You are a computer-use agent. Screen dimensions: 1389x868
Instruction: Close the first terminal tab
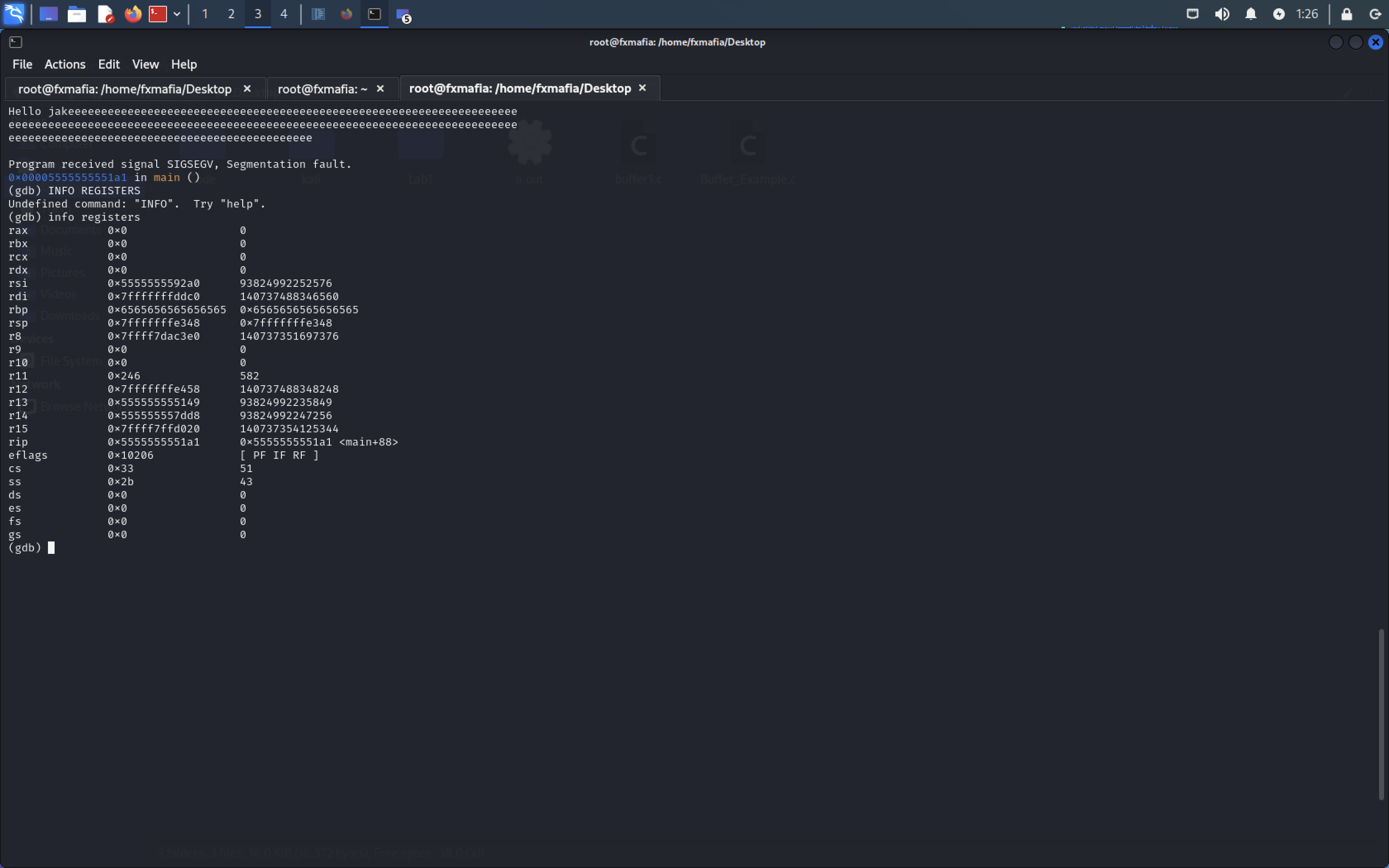pos(247,88)
